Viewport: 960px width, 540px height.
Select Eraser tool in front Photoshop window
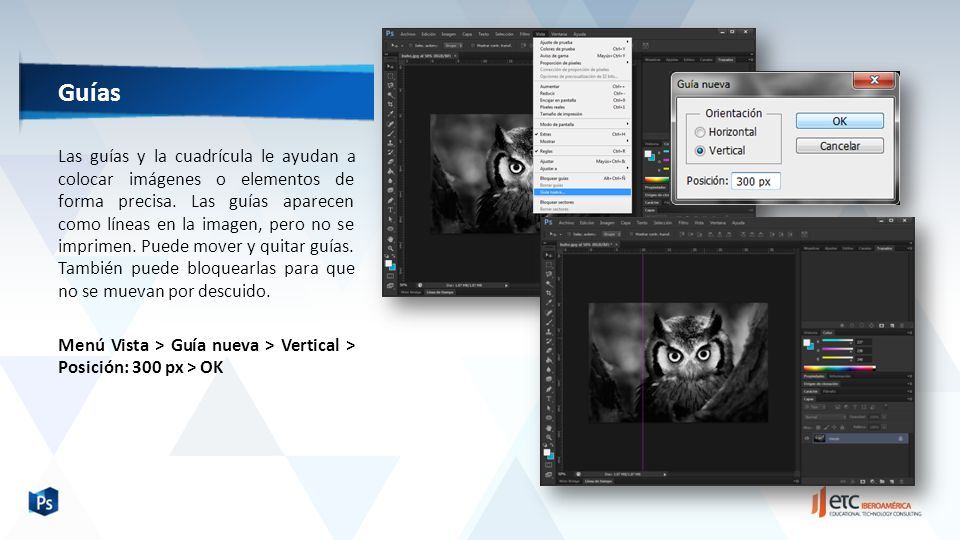(x=549, y=351)
